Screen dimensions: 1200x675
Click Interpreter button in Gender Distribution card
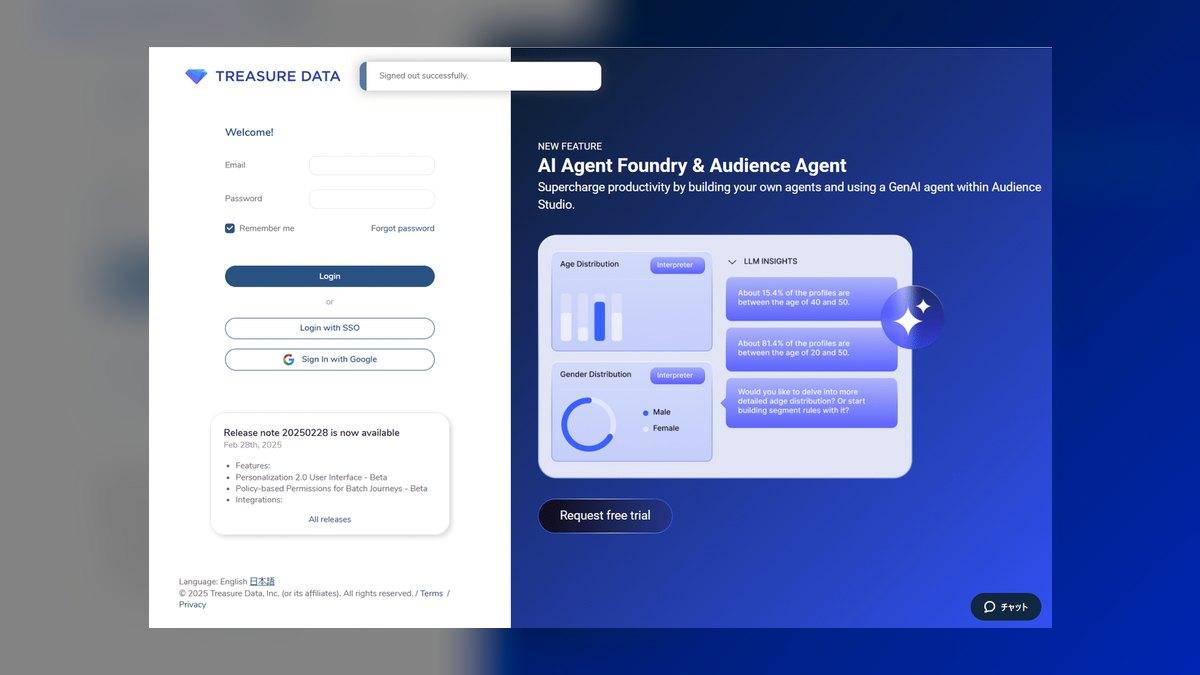point(677,375)
